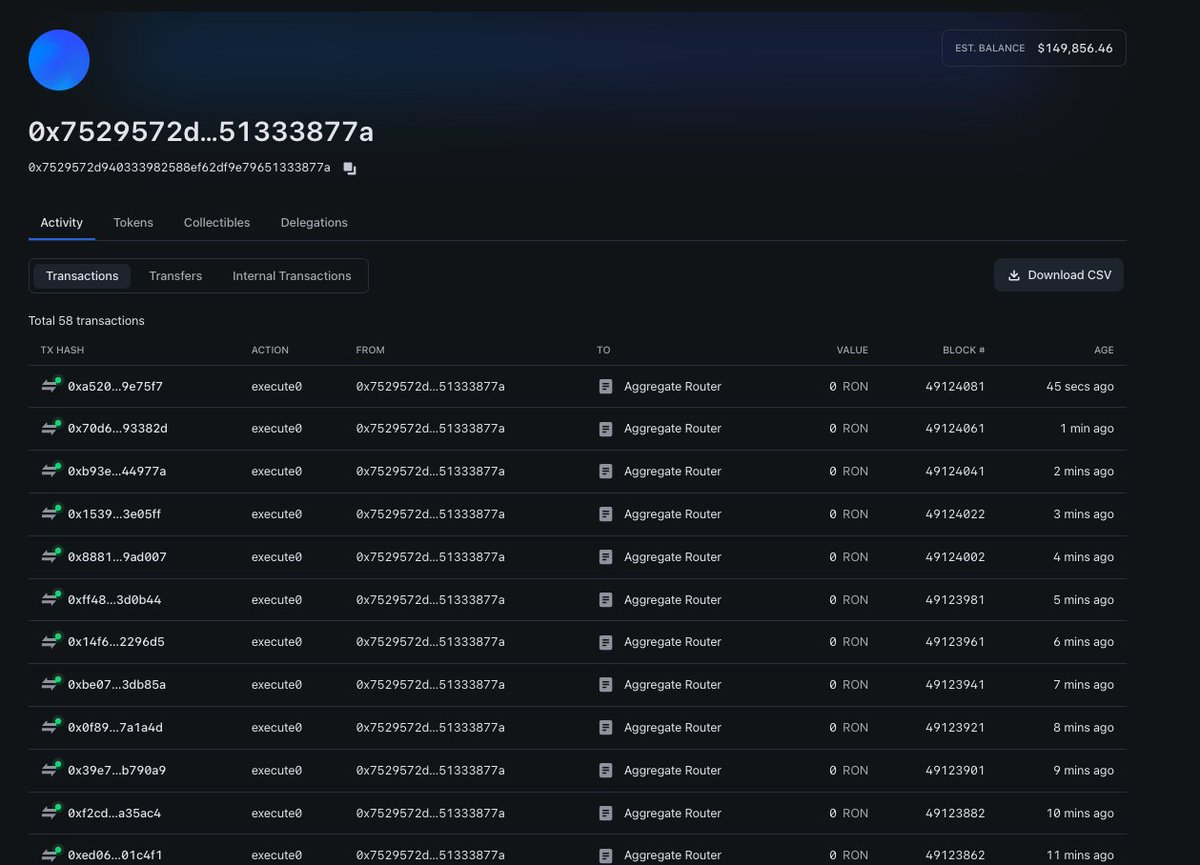
Task: Click swap icon for tx 0x39e7...b790a9
Action: point(50,771)
